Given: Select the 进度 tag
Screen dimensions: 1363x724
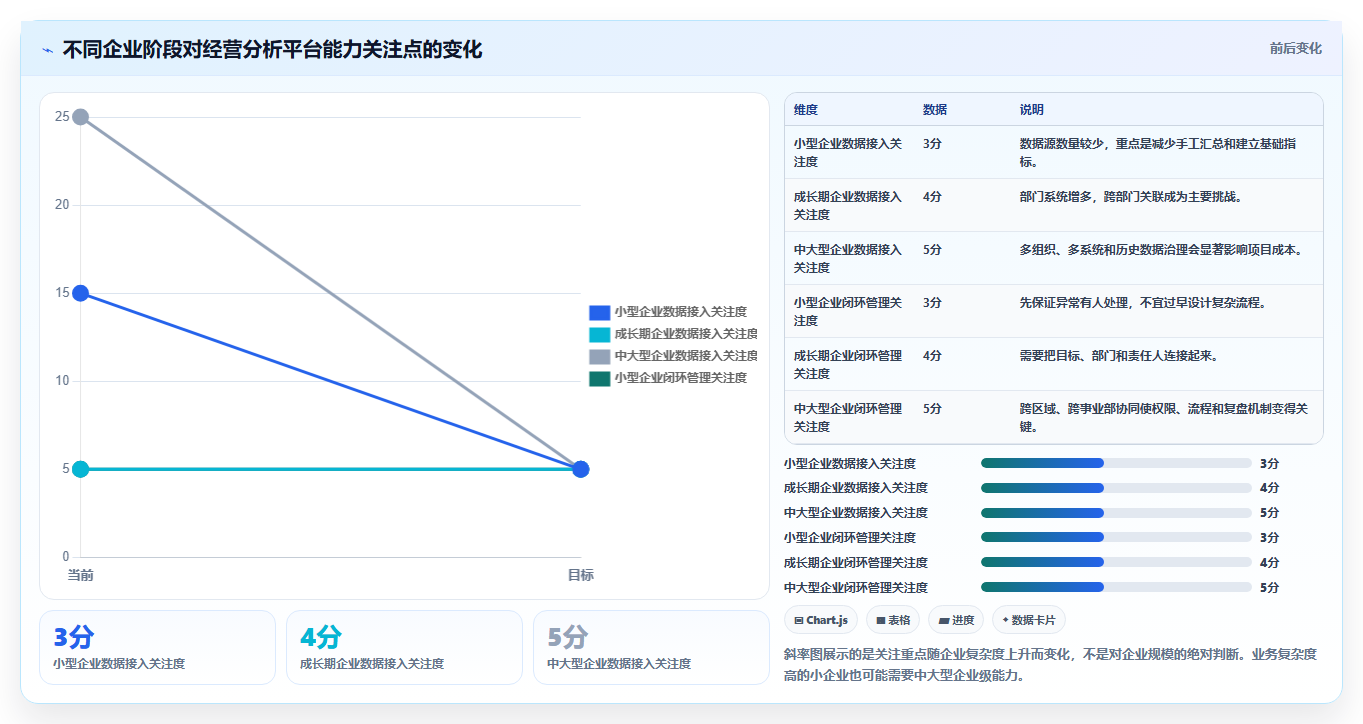Looking at the screenshot, I should coord(956,620).
